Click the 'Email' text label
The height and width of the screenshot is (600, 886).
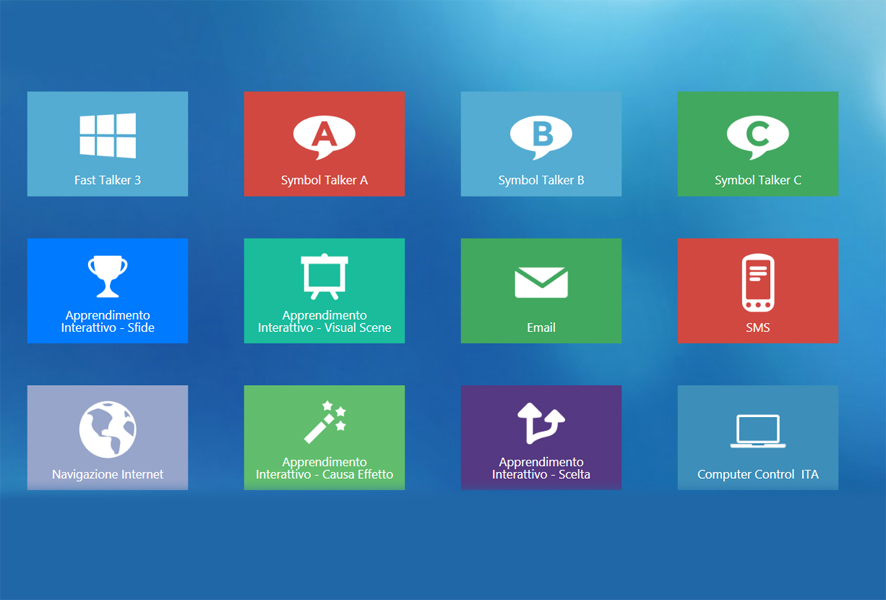click(x=541, y=327)
